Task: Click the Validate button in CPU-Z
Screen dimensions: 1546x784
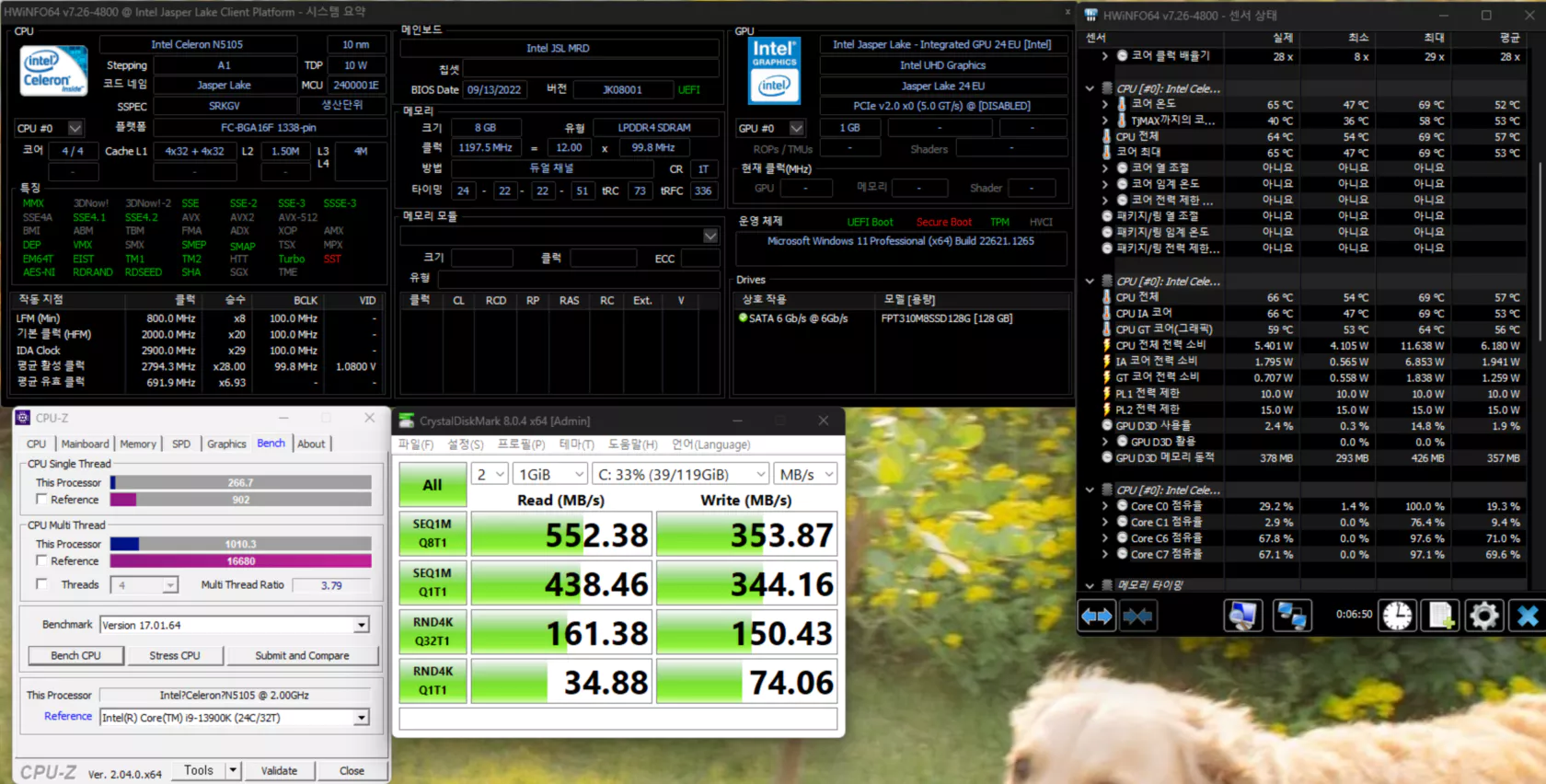Action: 279,770
